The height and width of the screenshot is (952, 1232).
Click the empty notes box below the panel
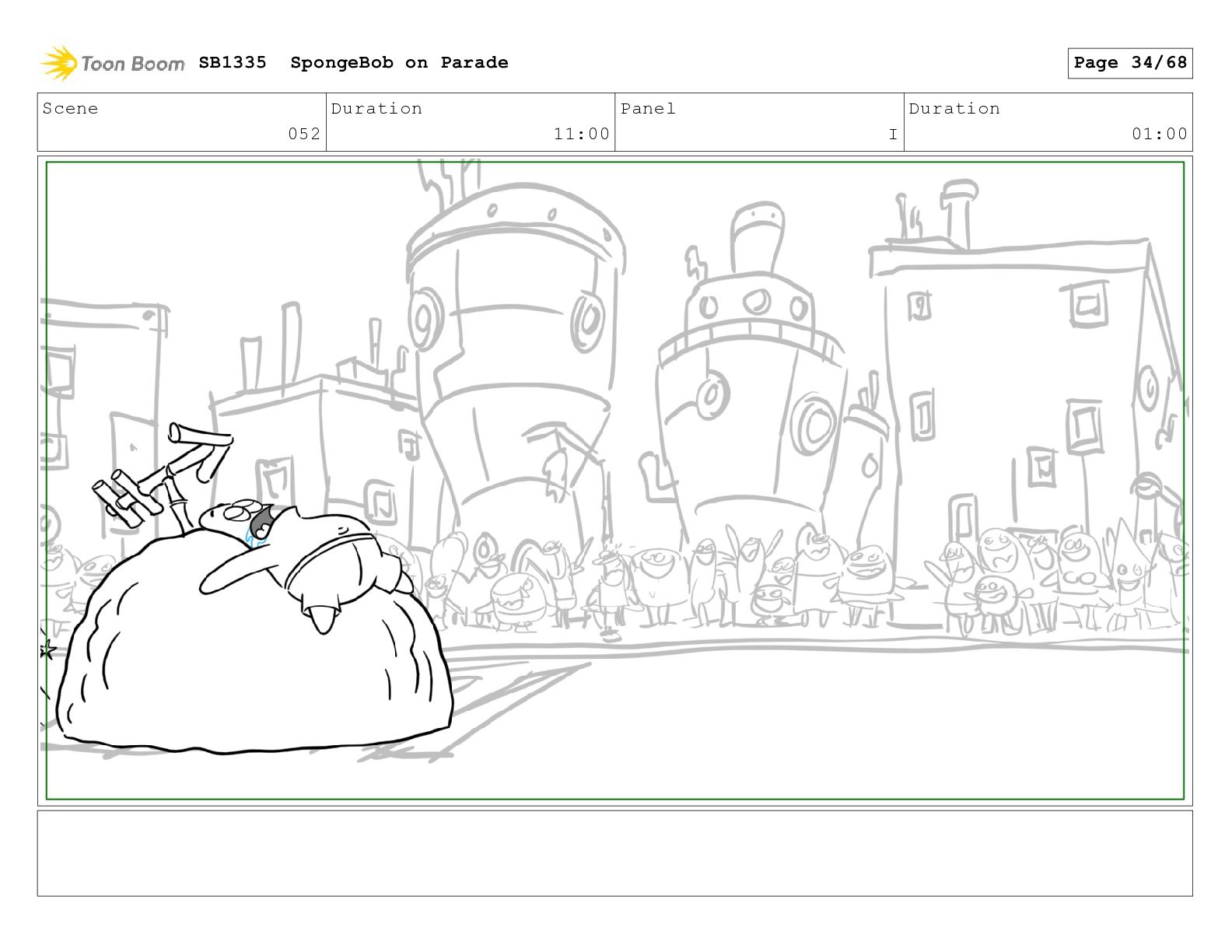pyautogui.click(x=614, y=853)
